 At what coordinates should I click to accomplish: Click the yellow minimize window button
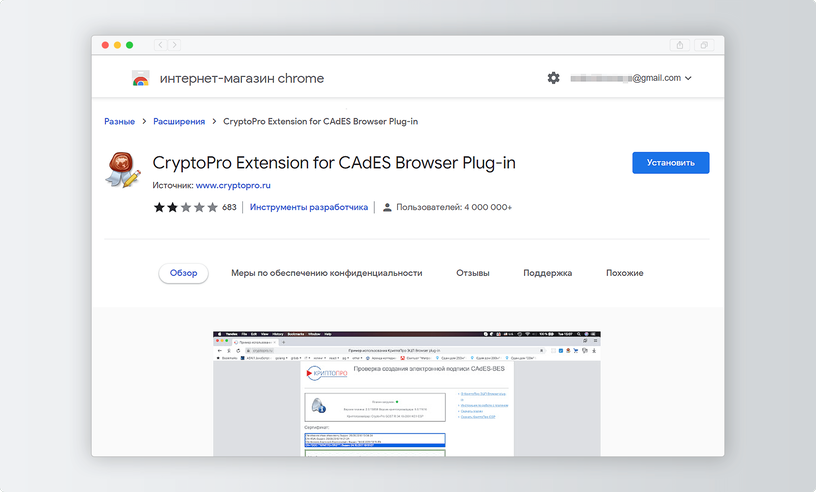pos(117,45)
